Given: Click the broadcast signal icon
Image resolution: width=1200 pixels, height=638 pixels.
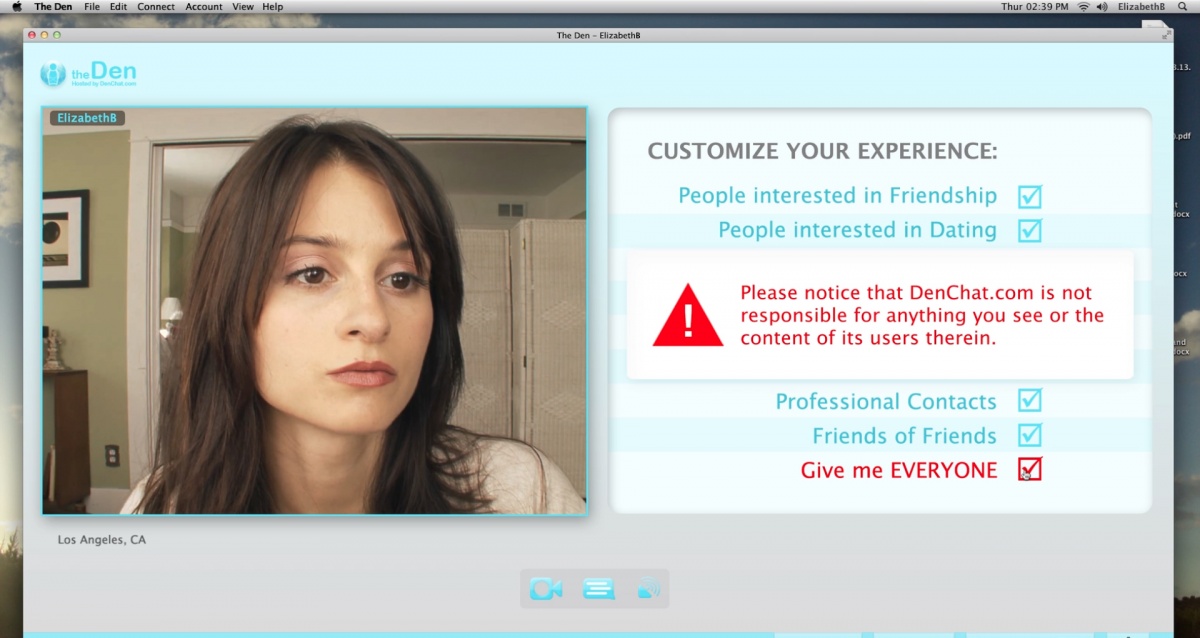Looking at the screenshot, I should point(648,589).
